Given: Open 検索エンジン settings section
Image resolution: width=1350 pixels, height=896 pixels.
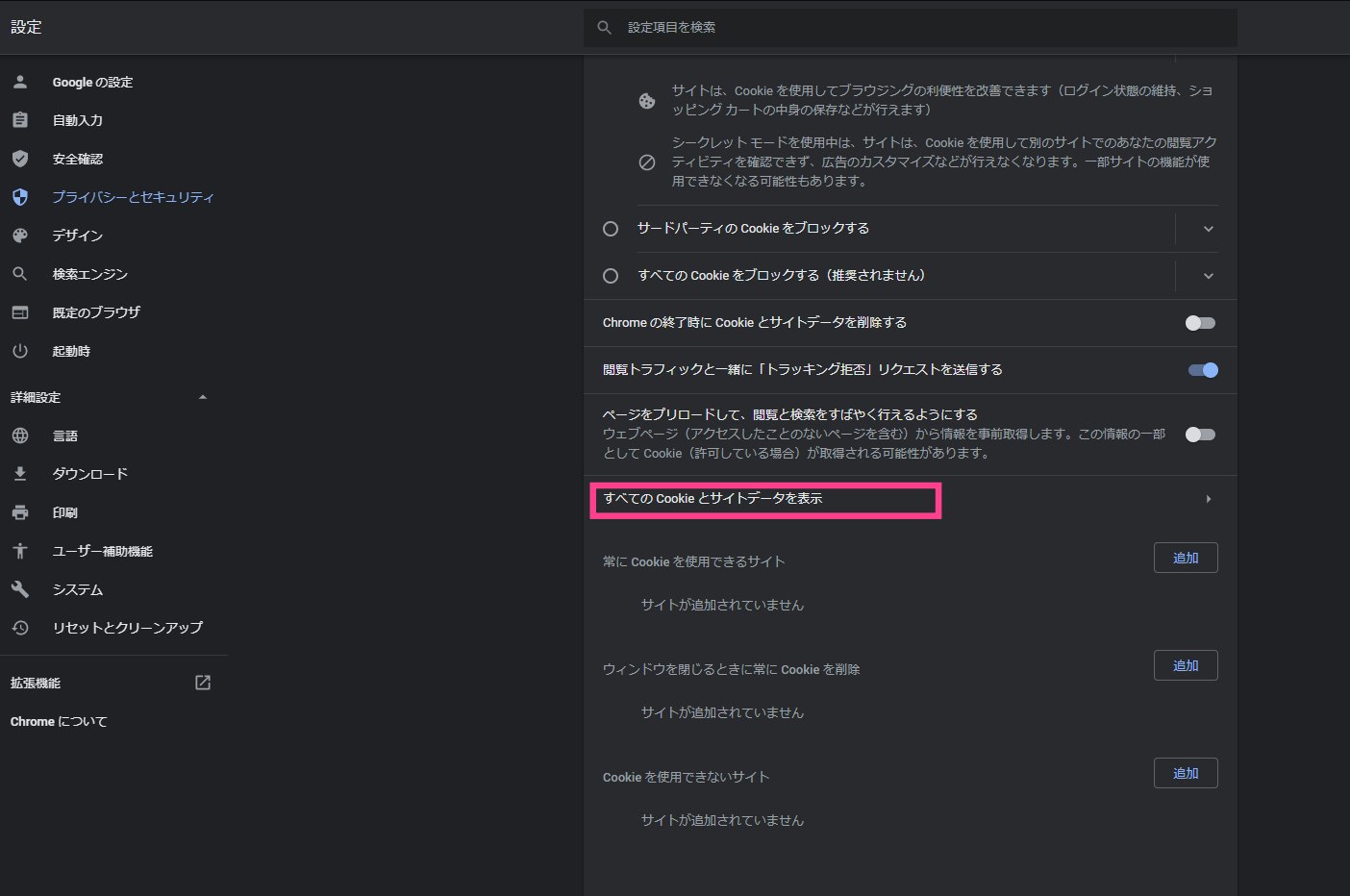Looking at the screenshot, I should coord(90,274).
